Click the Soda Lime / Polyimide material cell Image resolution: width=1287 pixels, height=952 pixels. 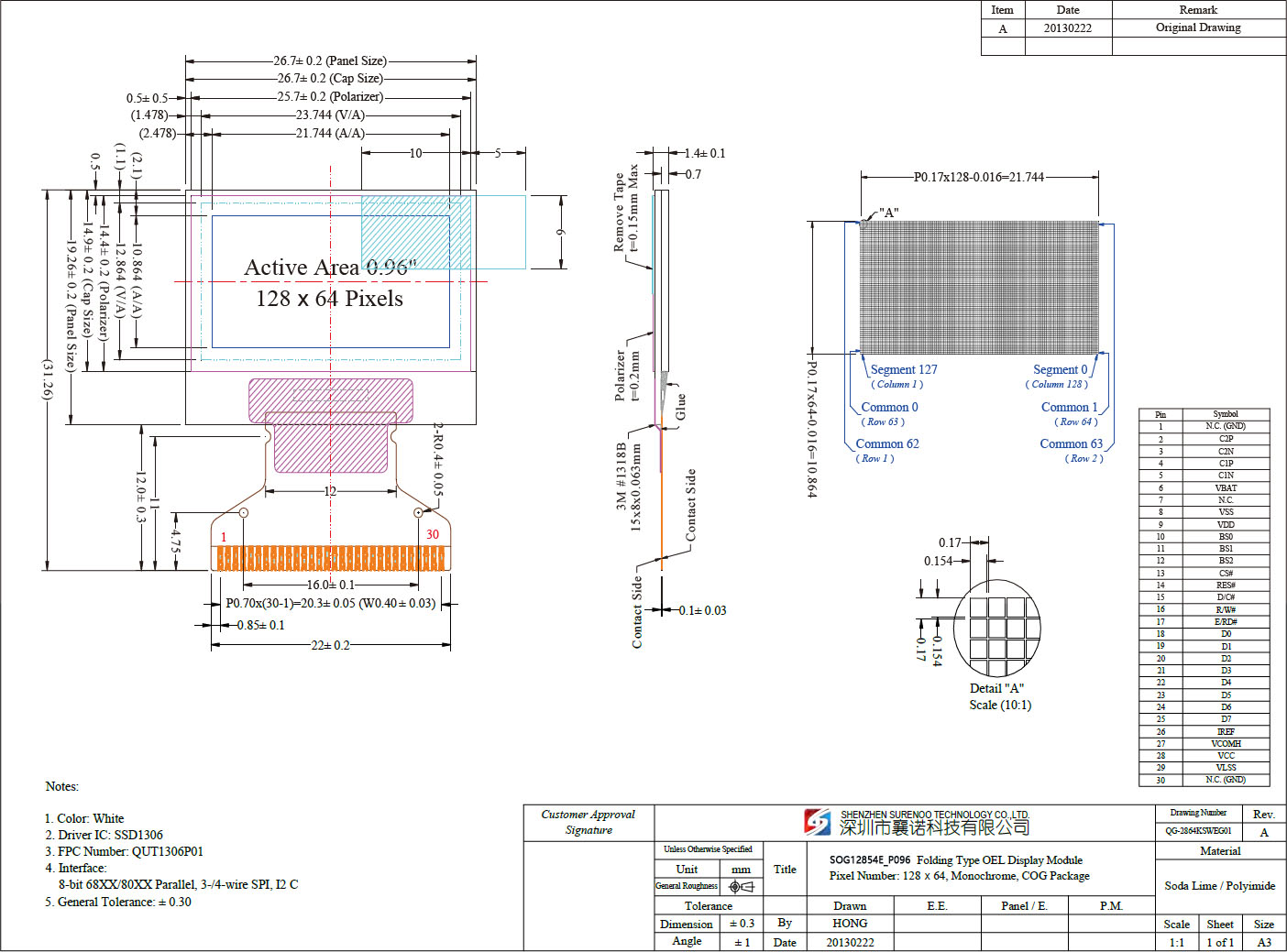coord(1219,885)
